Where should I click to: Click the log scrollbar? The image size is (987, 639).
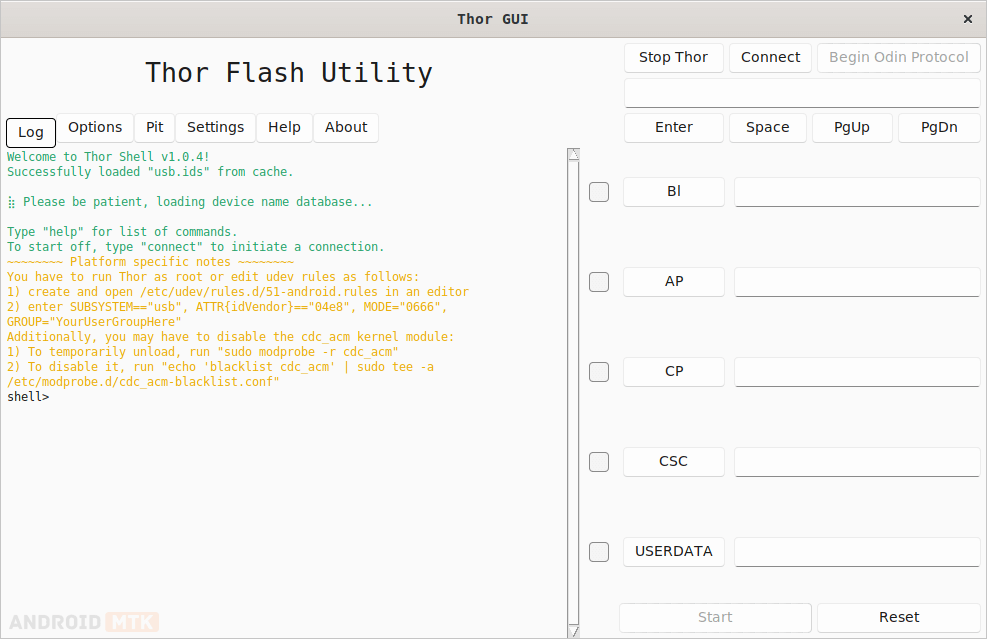pos(572,390)
